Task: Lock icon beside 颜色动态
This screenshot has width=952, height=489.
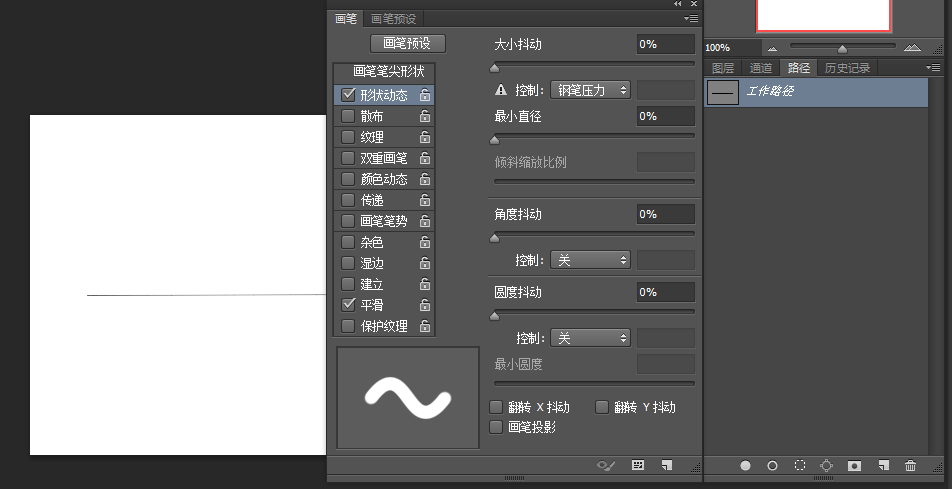Action: [x=425, y=179]
